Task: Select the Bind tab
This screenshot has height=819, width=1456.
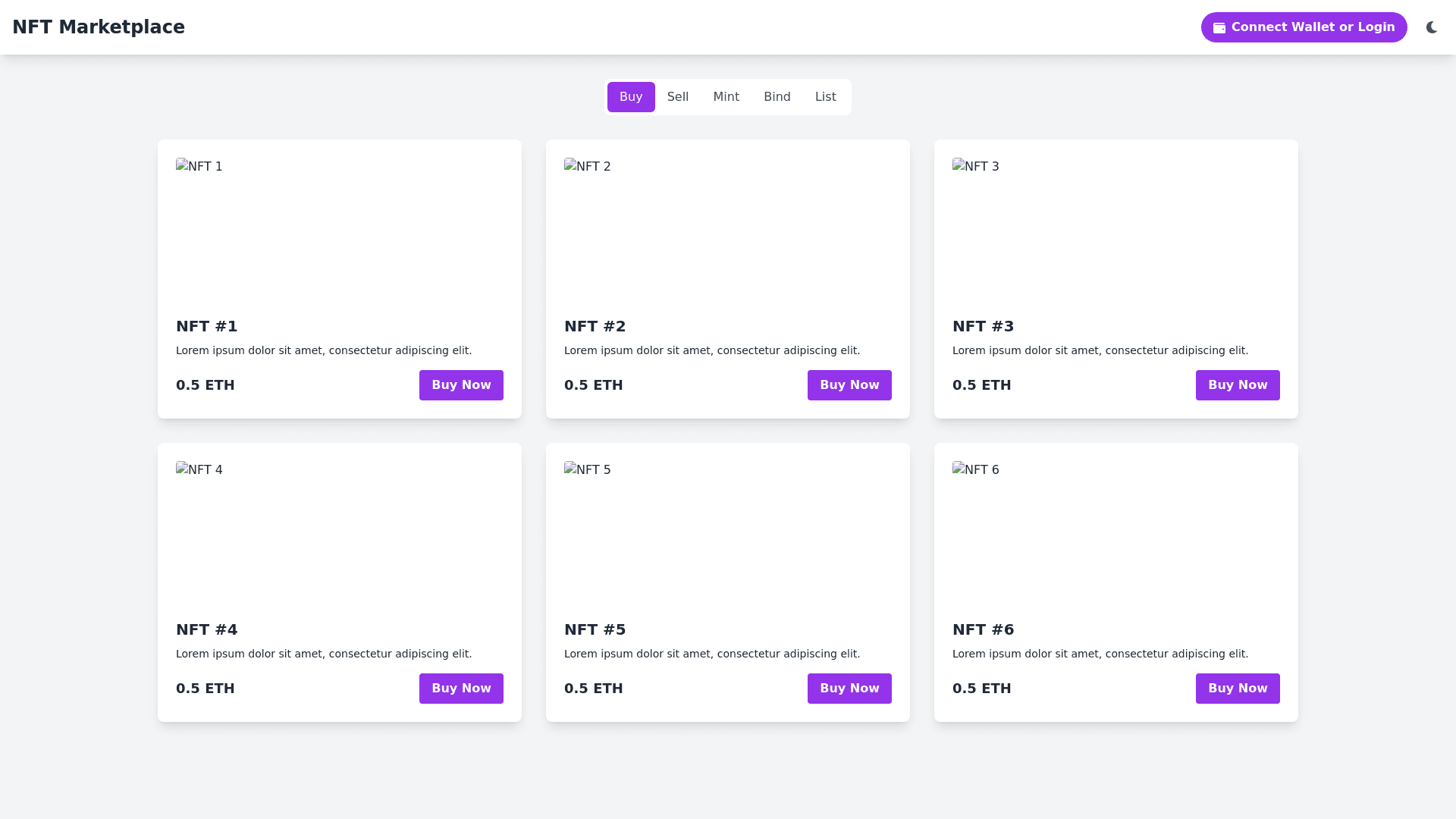Action: point(777,97)
